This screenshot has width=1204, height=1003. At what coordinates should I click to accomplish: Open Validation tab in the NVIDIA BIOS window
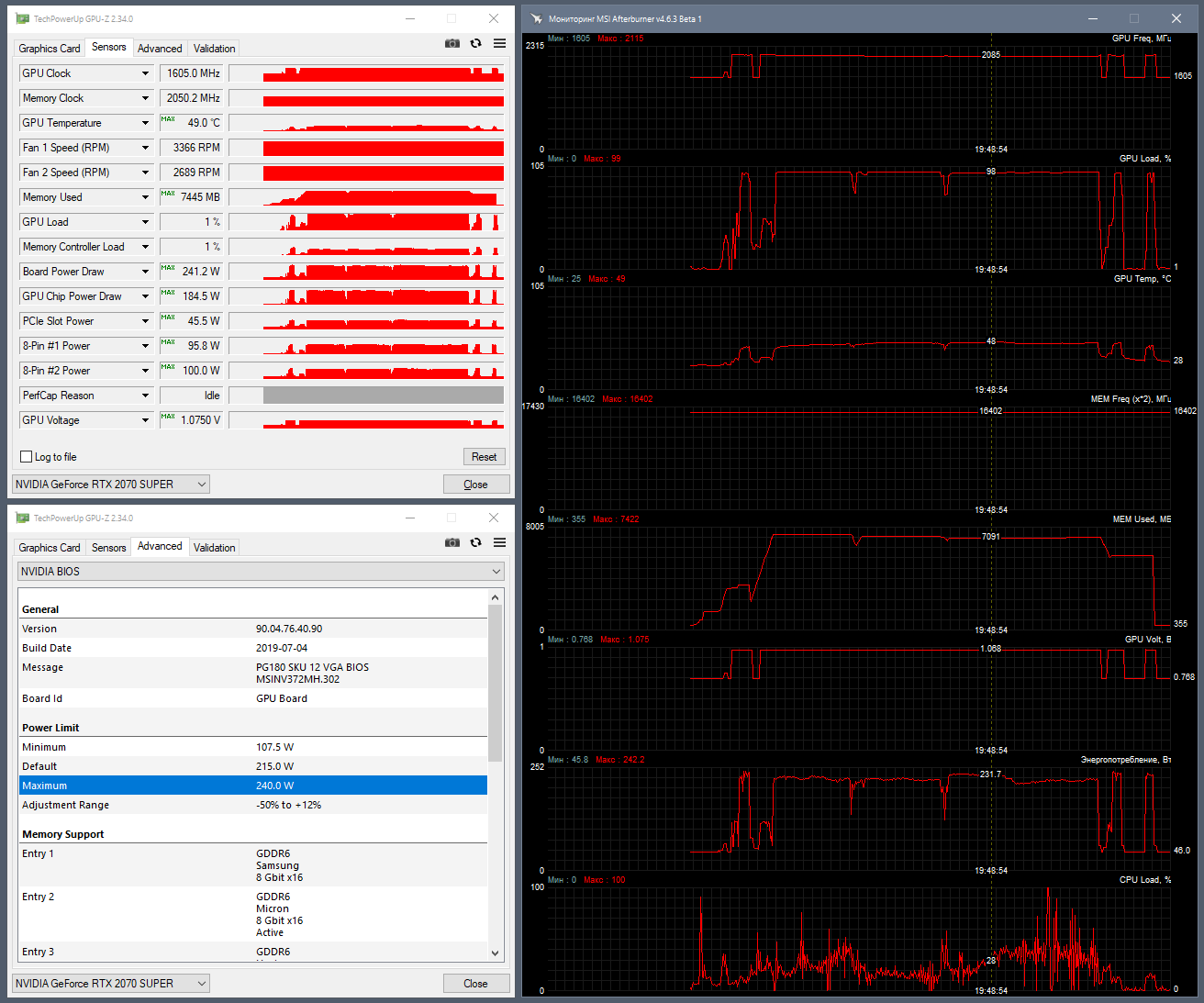pos(215,548)
